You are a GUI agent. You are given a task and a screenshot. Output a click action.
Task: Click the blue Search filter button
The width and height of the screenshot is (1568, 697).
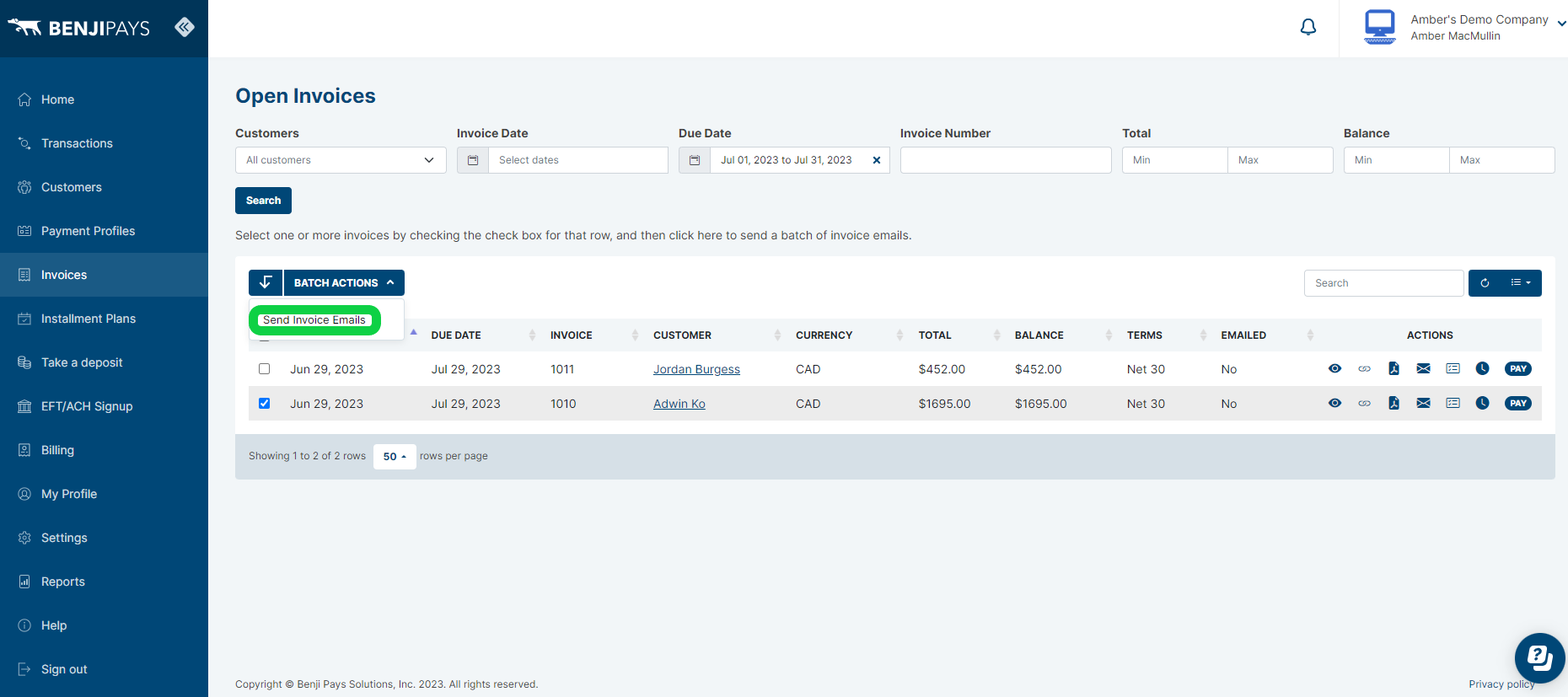pos(263,201)
